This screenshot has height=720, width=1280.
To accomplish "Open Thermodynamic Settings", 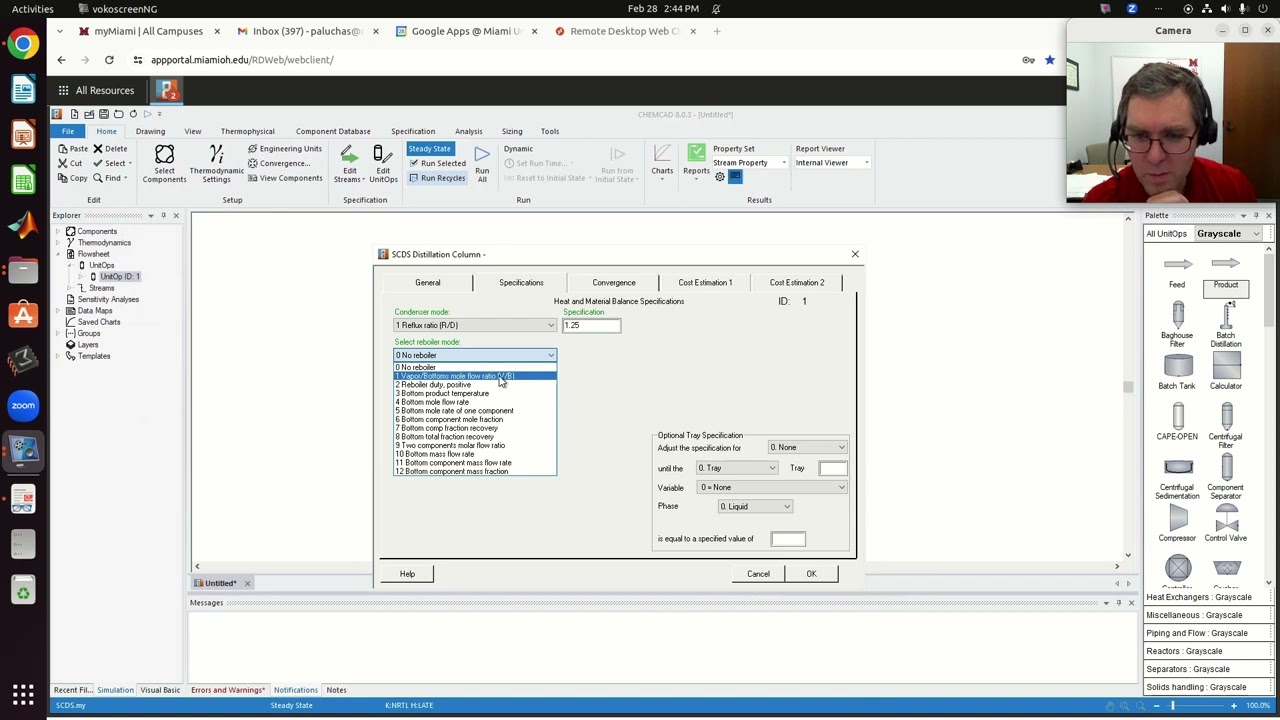I will point(216,164).
